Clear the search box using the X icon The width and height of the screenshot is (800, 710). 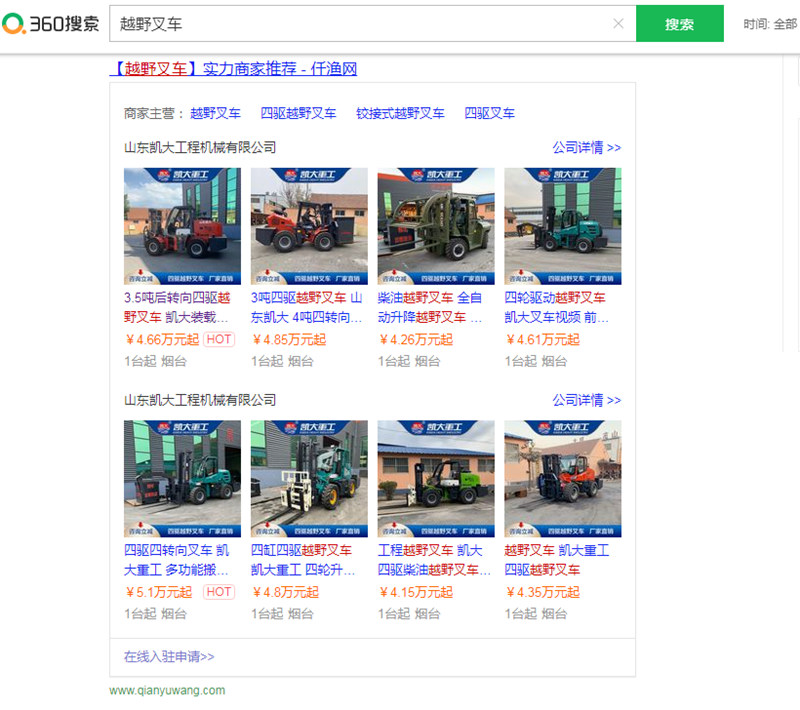coord(618,23)
